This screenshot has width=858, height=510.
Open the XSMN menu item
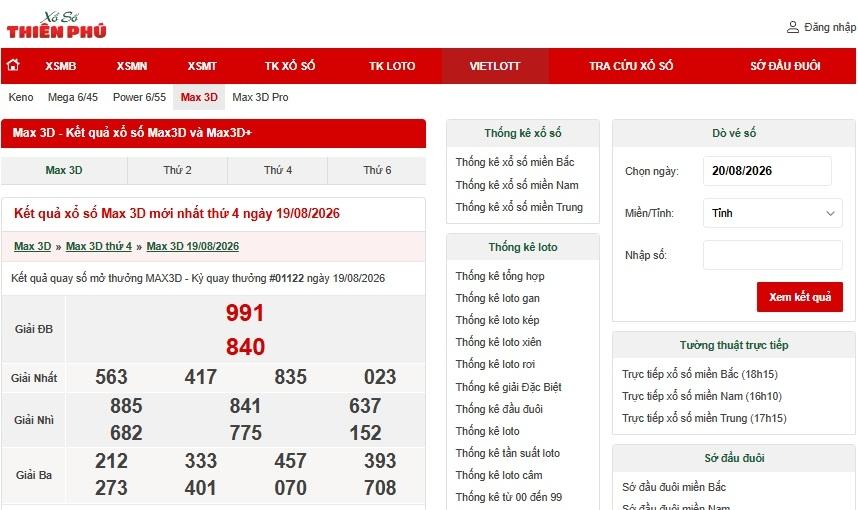pos(132,66)
